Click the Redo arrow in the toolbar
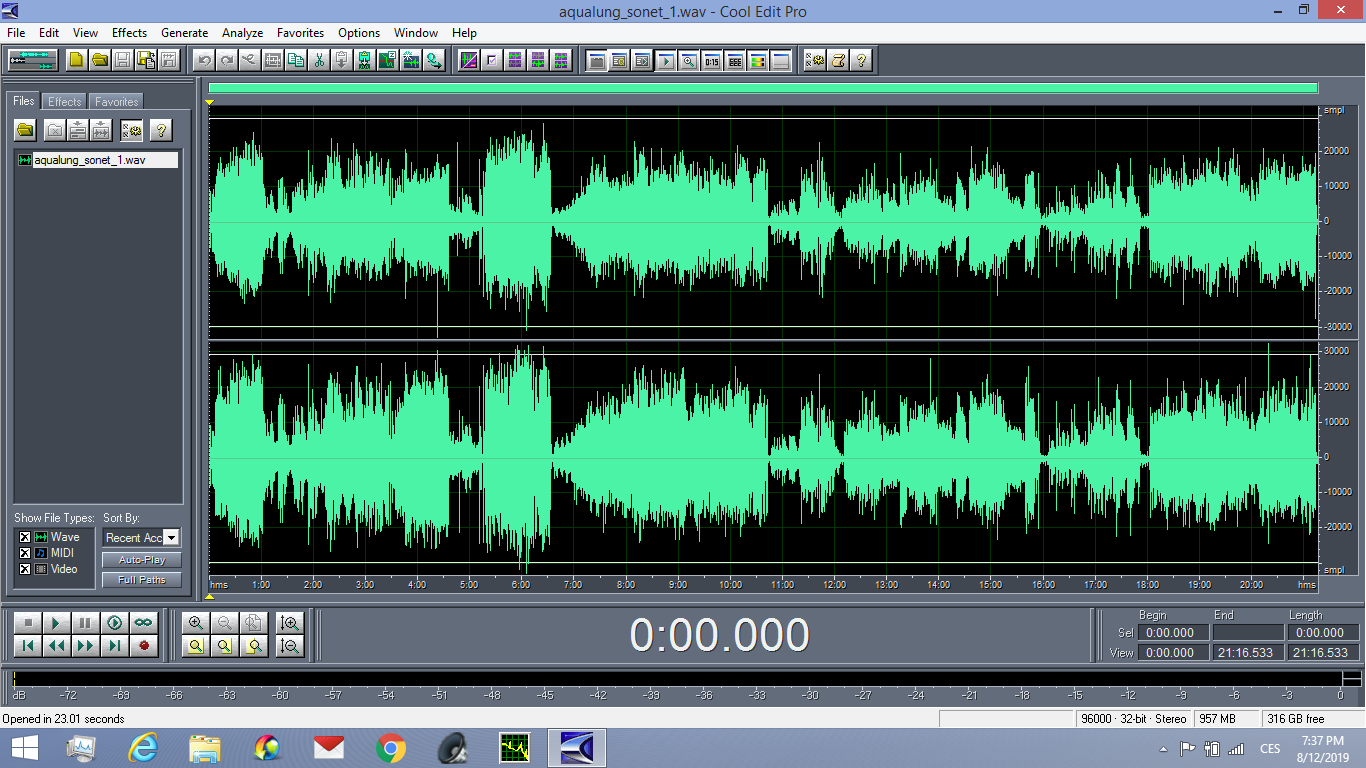 (x=227, y=60)
